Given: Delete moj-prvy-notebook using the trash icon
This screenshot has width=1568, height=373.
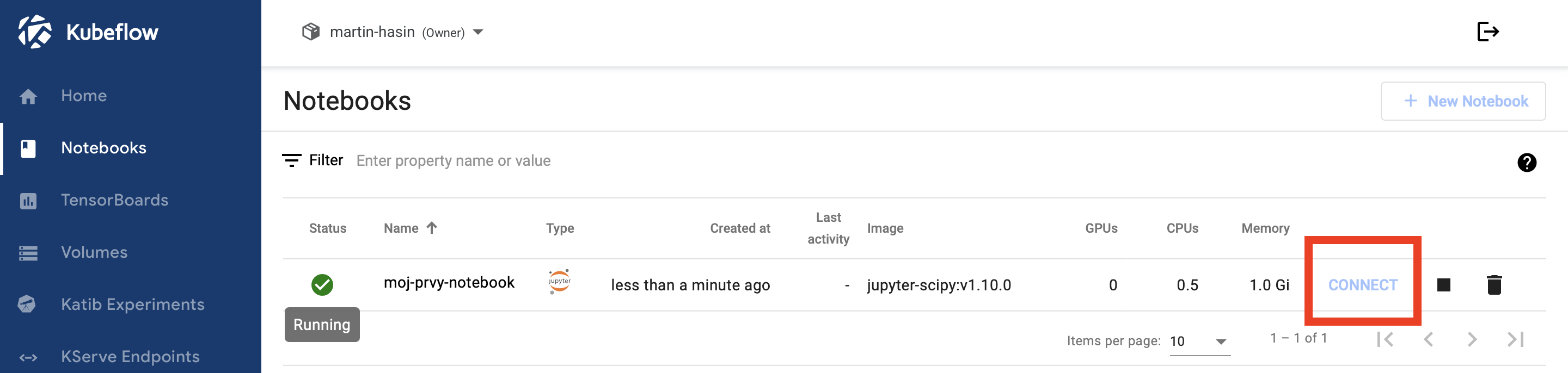Looking at the screenshot, I should [x=1494, y=285].
